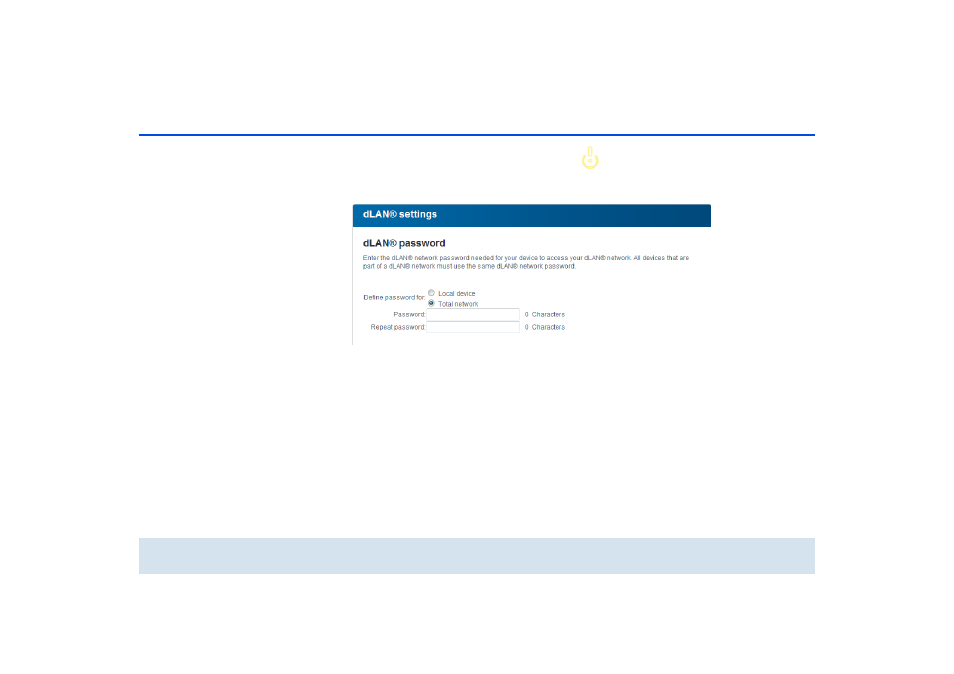This screenshot has width=954, height=674.
Task: Click the Characters count beside Repeat password
Action: point(545,327)
